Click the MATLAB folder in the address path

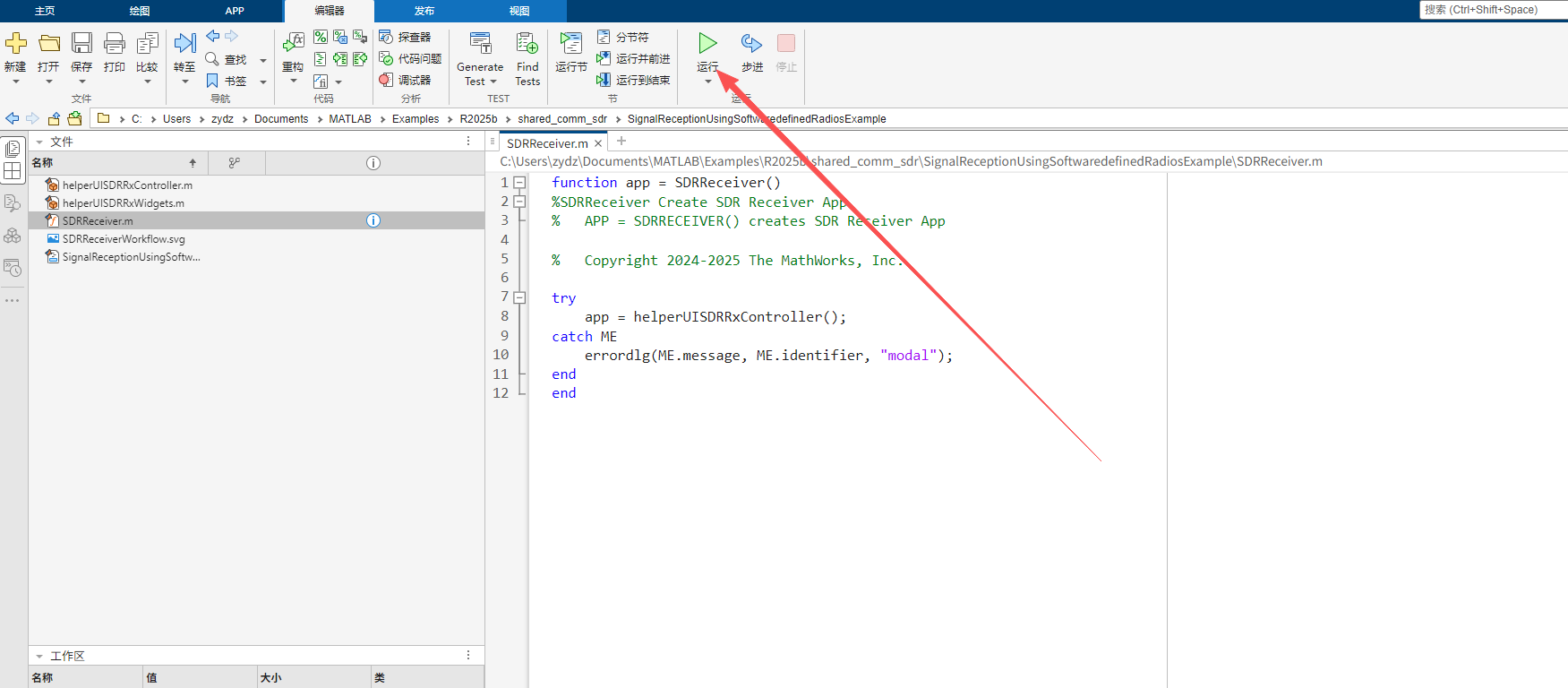click(350, 118)
